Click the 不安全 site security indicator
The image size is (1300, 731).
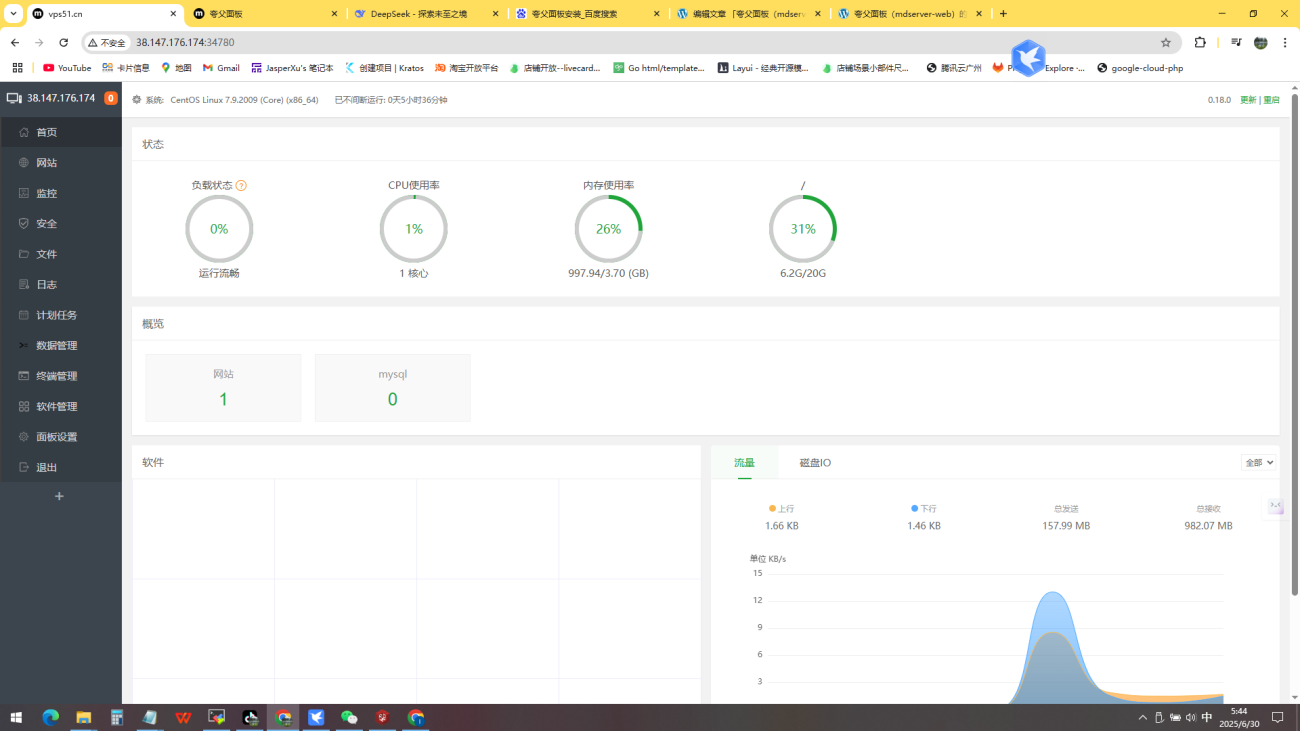click(107, 43)
